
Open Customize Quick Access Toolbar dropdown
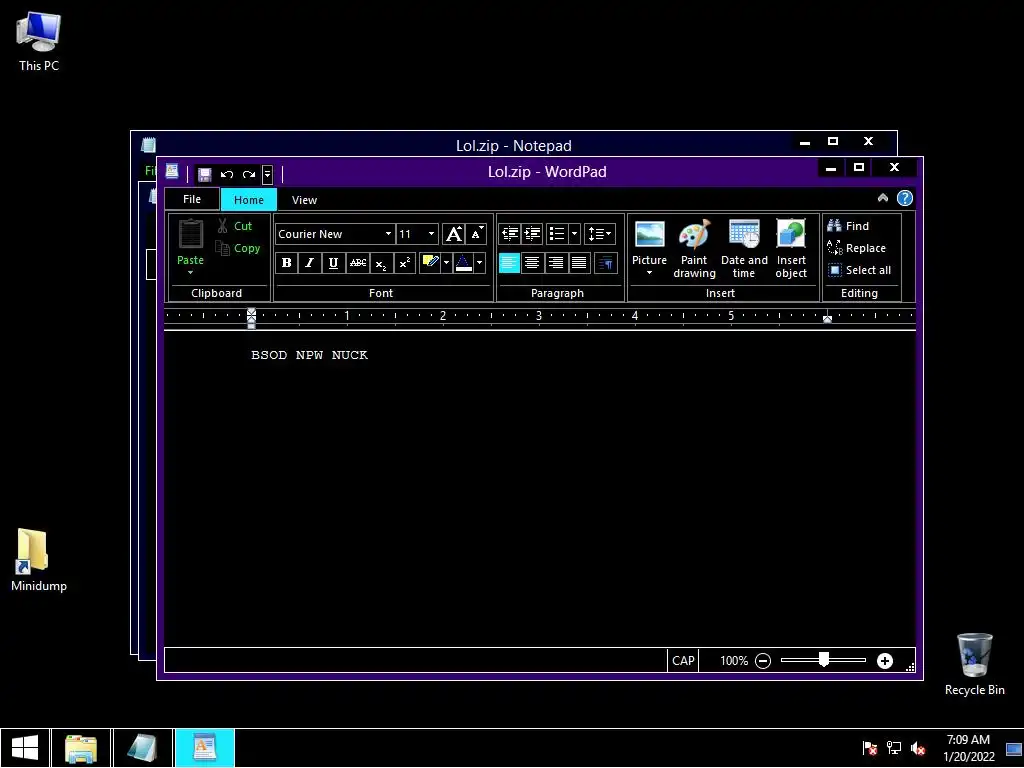(267, 174)
